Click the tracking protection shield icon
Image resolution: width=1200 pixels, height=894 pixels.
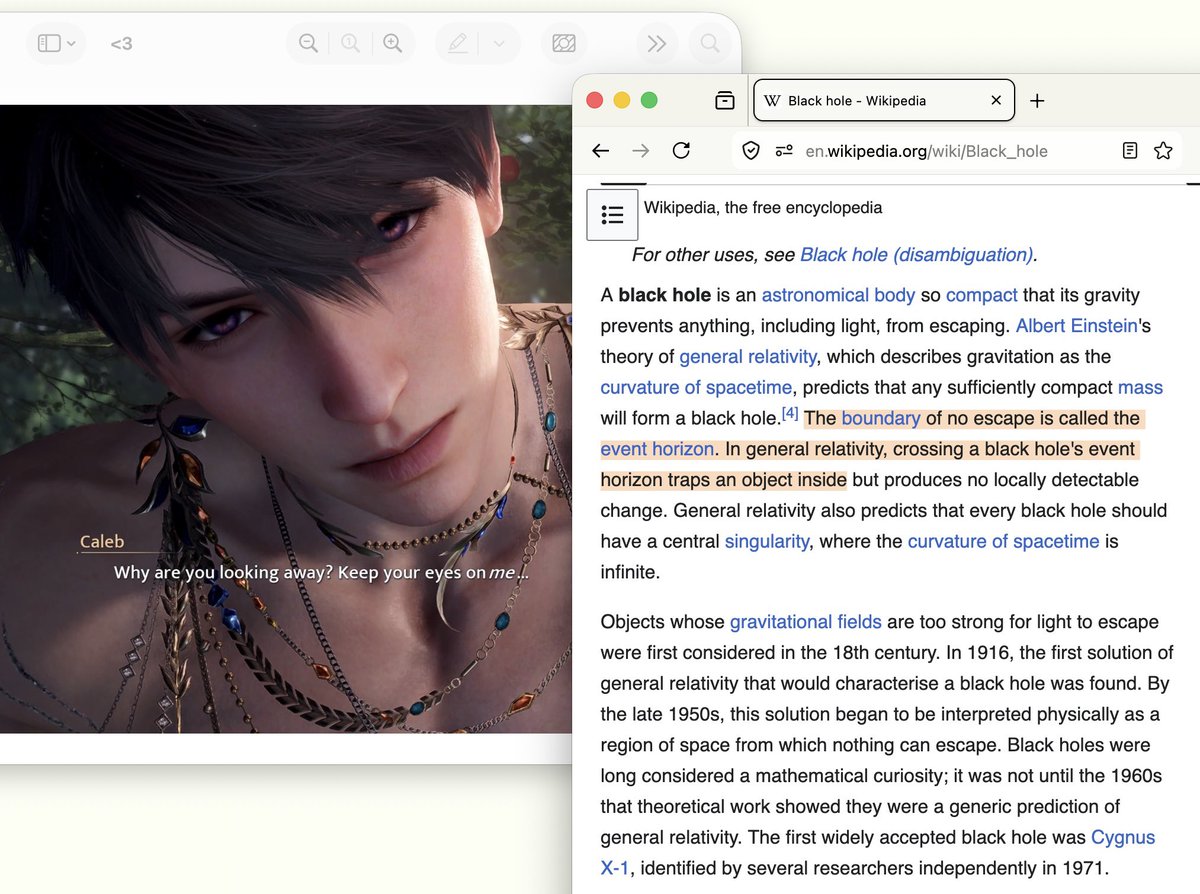751,151
